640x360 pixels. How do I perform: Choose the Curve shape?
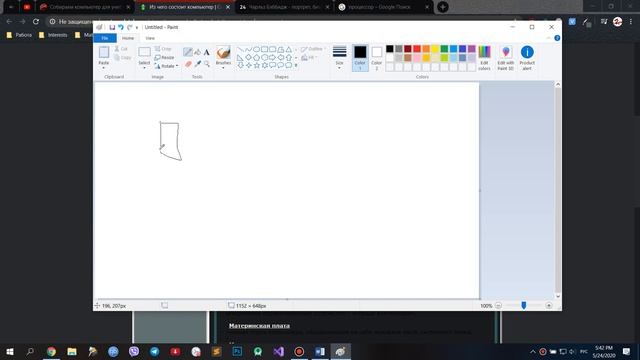click(x=248, y=49)
